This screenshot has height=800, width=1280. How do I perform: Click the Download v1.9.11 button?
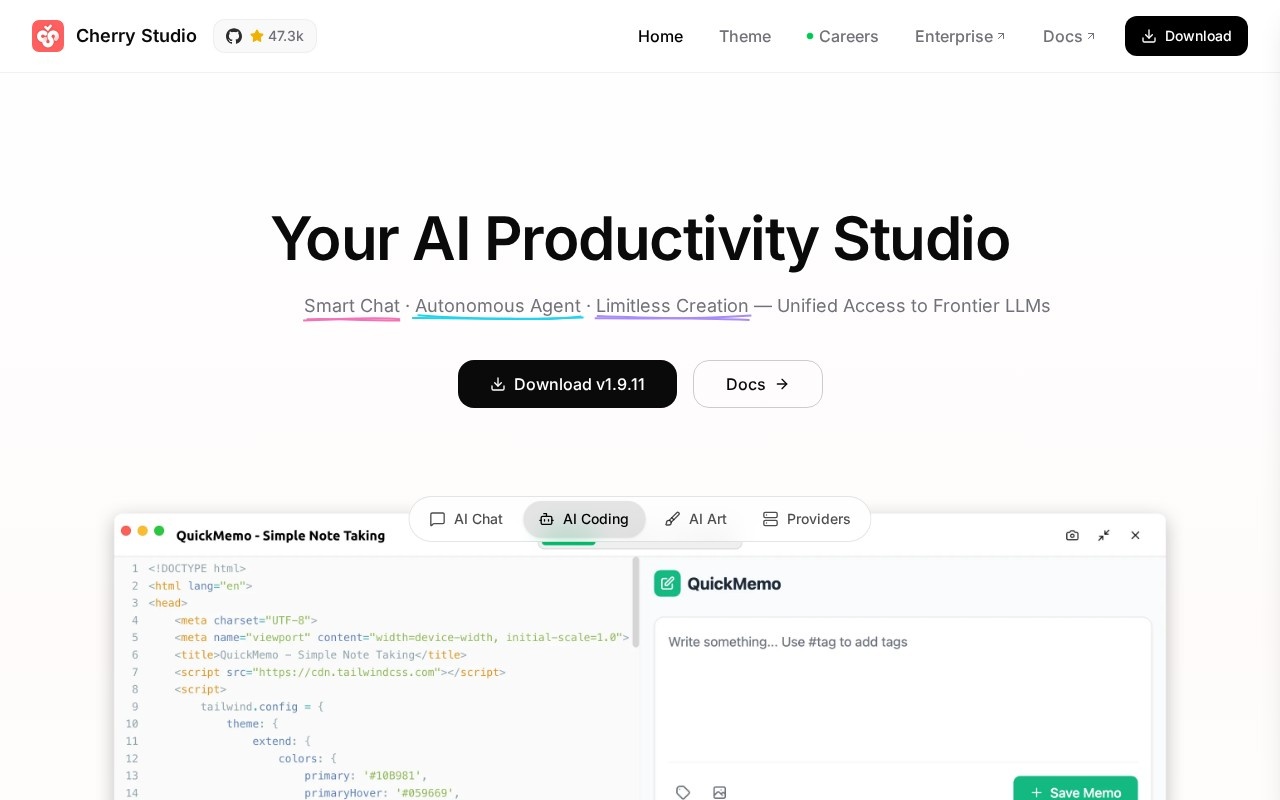[x=567, y=384]
